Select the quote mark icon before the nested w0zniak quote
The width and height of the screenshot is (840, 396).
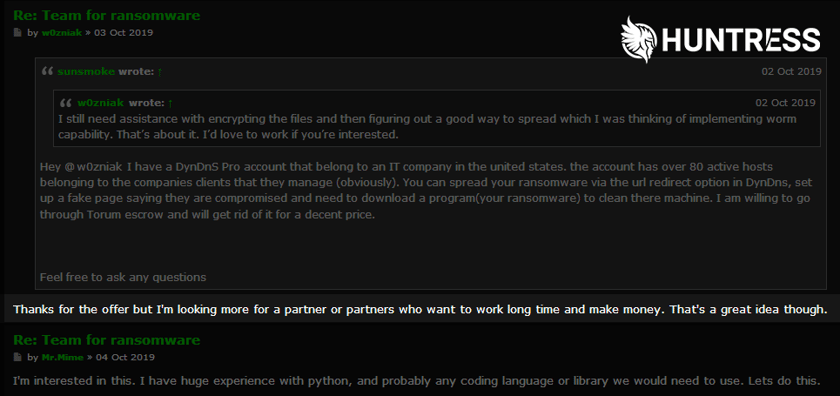65,102
